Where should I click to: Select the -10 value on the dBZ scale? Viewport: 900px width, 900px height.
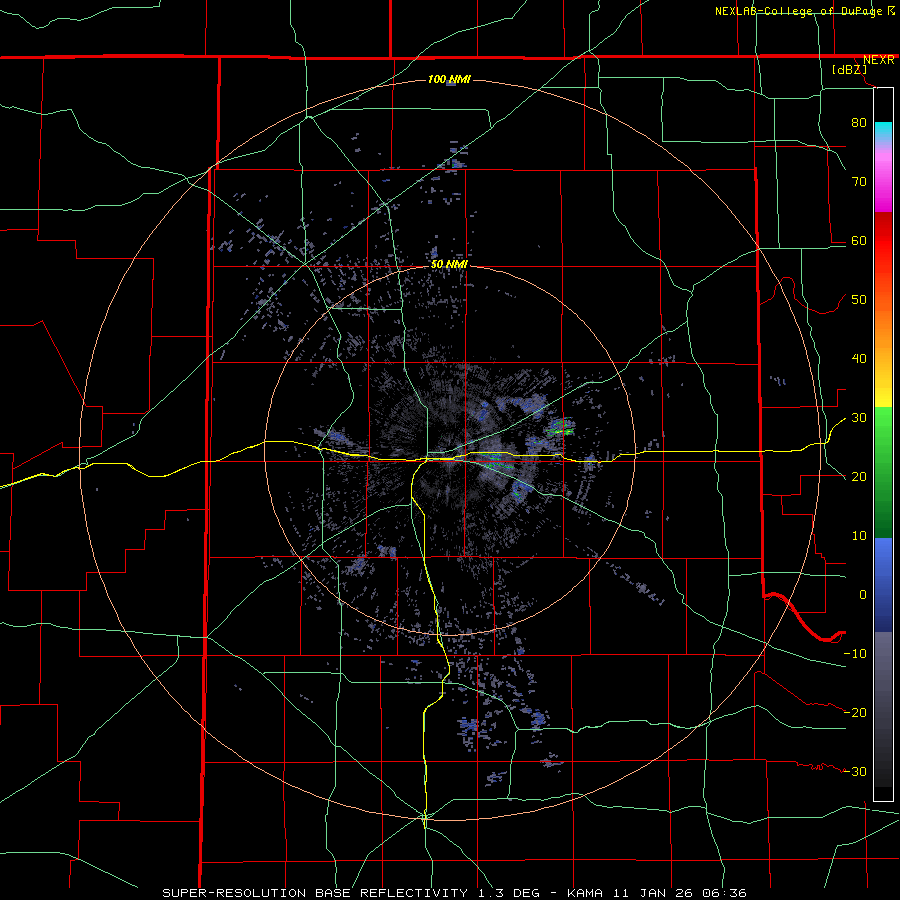click(855, 654)
